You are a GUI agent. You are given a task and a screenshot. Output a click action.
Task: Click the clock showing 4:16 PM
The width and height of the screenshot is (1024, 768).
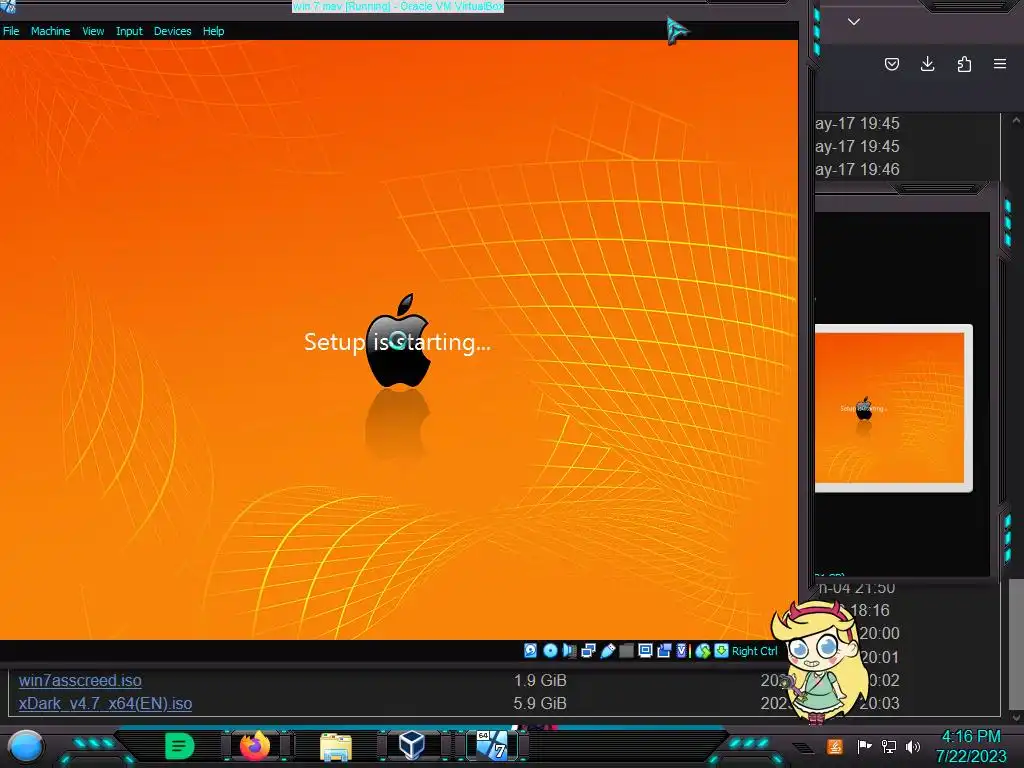click(971, 746)
